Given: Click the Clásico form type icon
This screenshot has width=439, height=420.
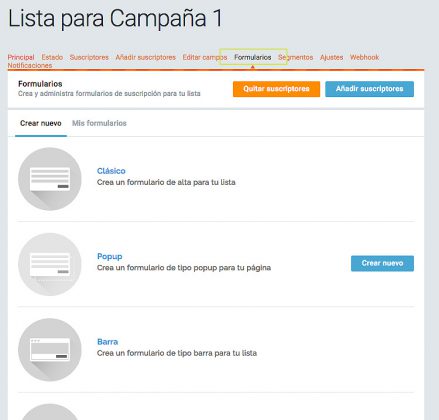Looking at the screenshot, I should click(x=50, y=179).
